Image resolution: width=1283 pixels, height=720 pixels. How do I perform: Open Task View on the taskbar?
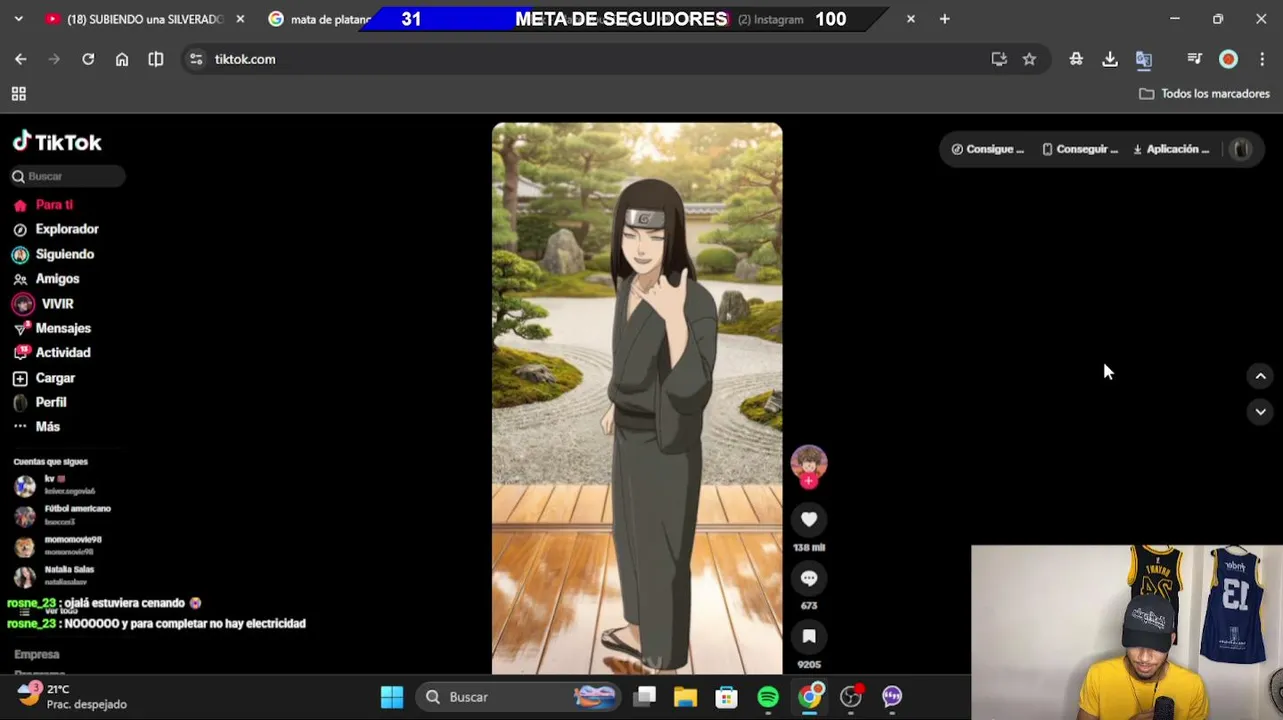coord(645,697)
